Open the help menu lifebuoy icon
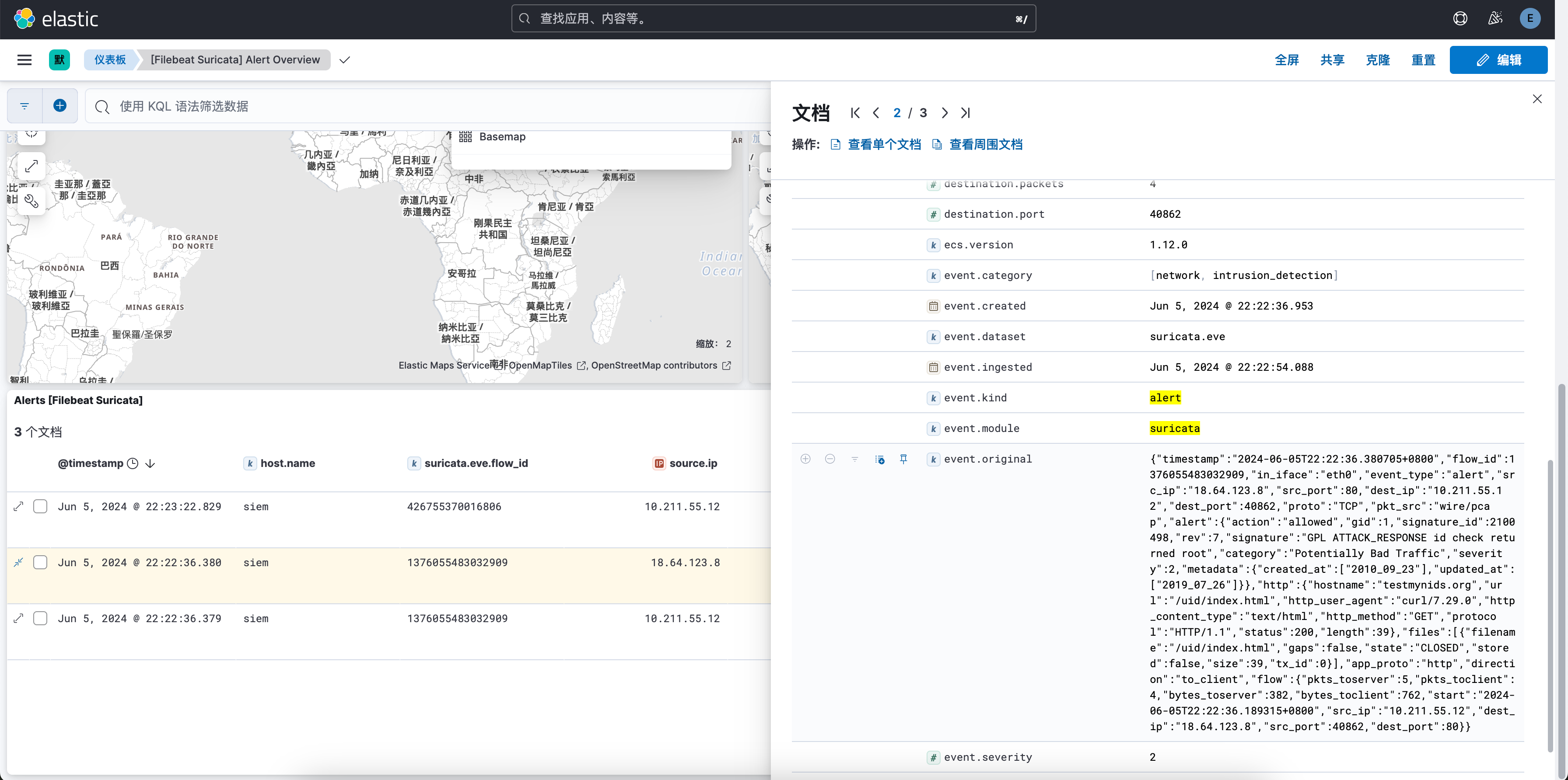 pyautogui.click(x=1459, y=19)
